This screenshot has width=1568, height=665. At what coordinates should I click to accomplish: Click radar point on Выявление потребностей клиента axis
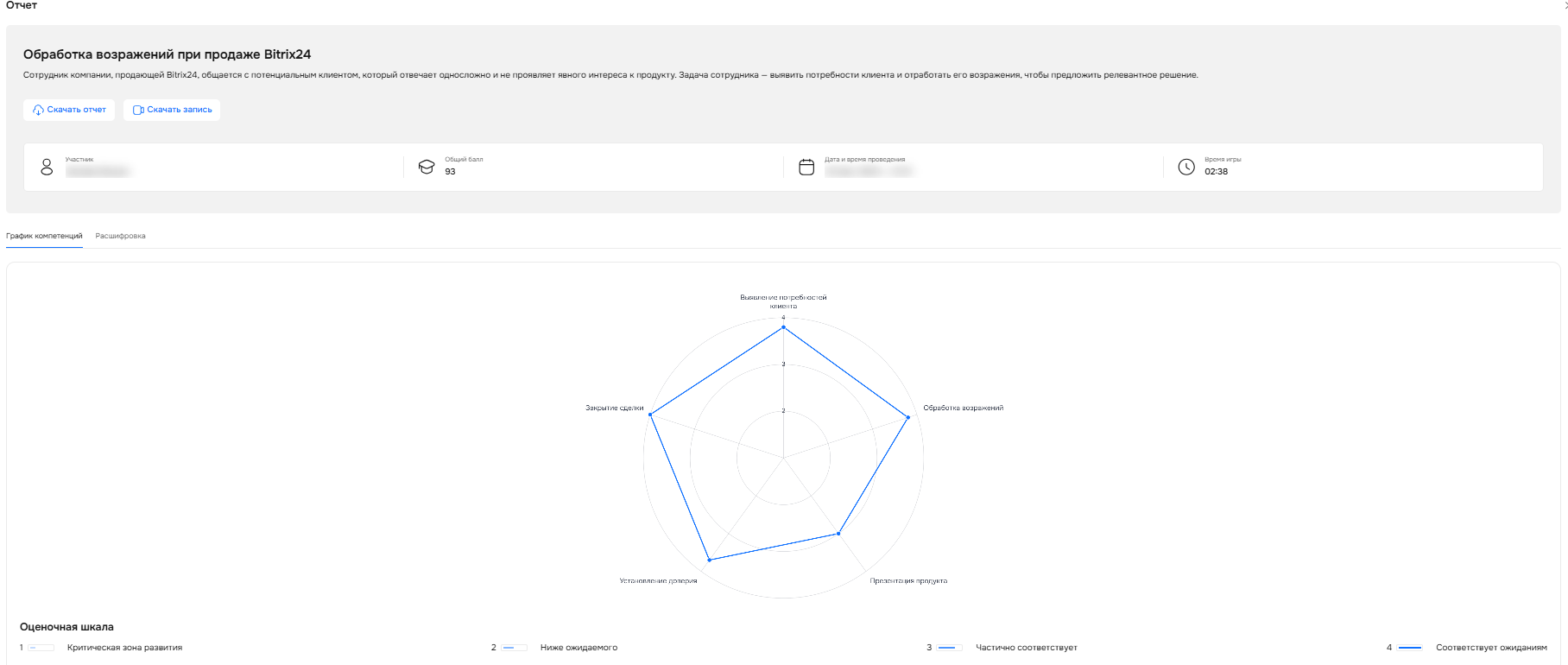(x=783, y=327)
